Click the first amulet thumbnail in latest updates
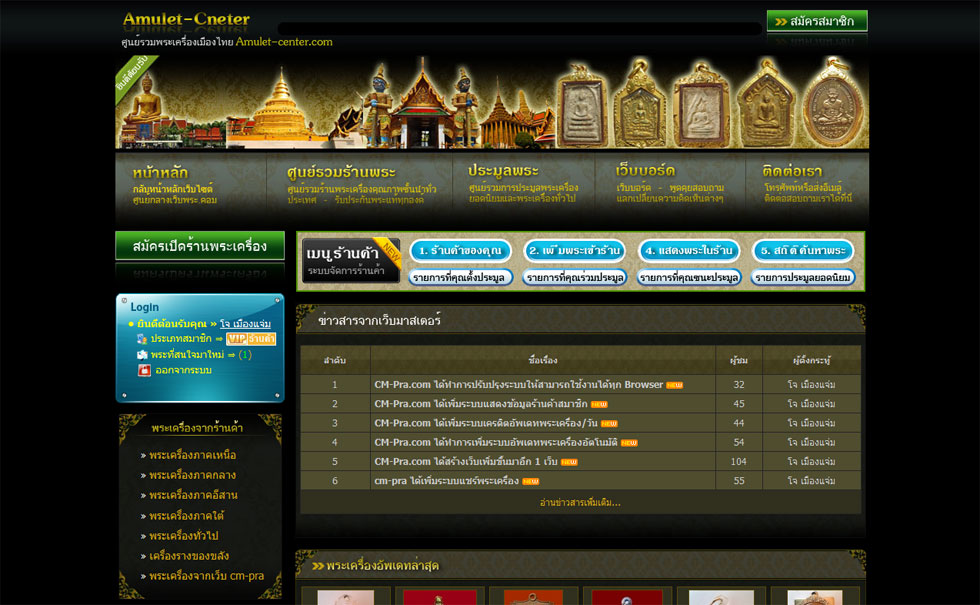This screenshot has height=605, width=980. [x=345, y=597]
